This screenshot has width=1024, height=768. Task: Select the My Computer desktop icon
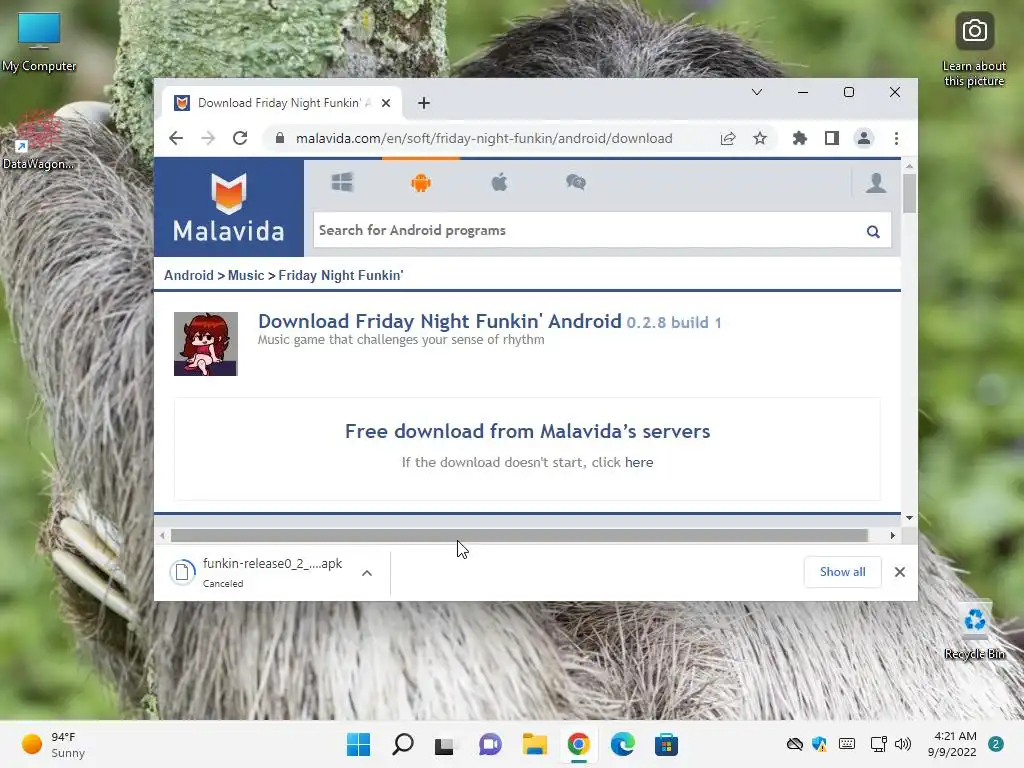click(39, 41)
